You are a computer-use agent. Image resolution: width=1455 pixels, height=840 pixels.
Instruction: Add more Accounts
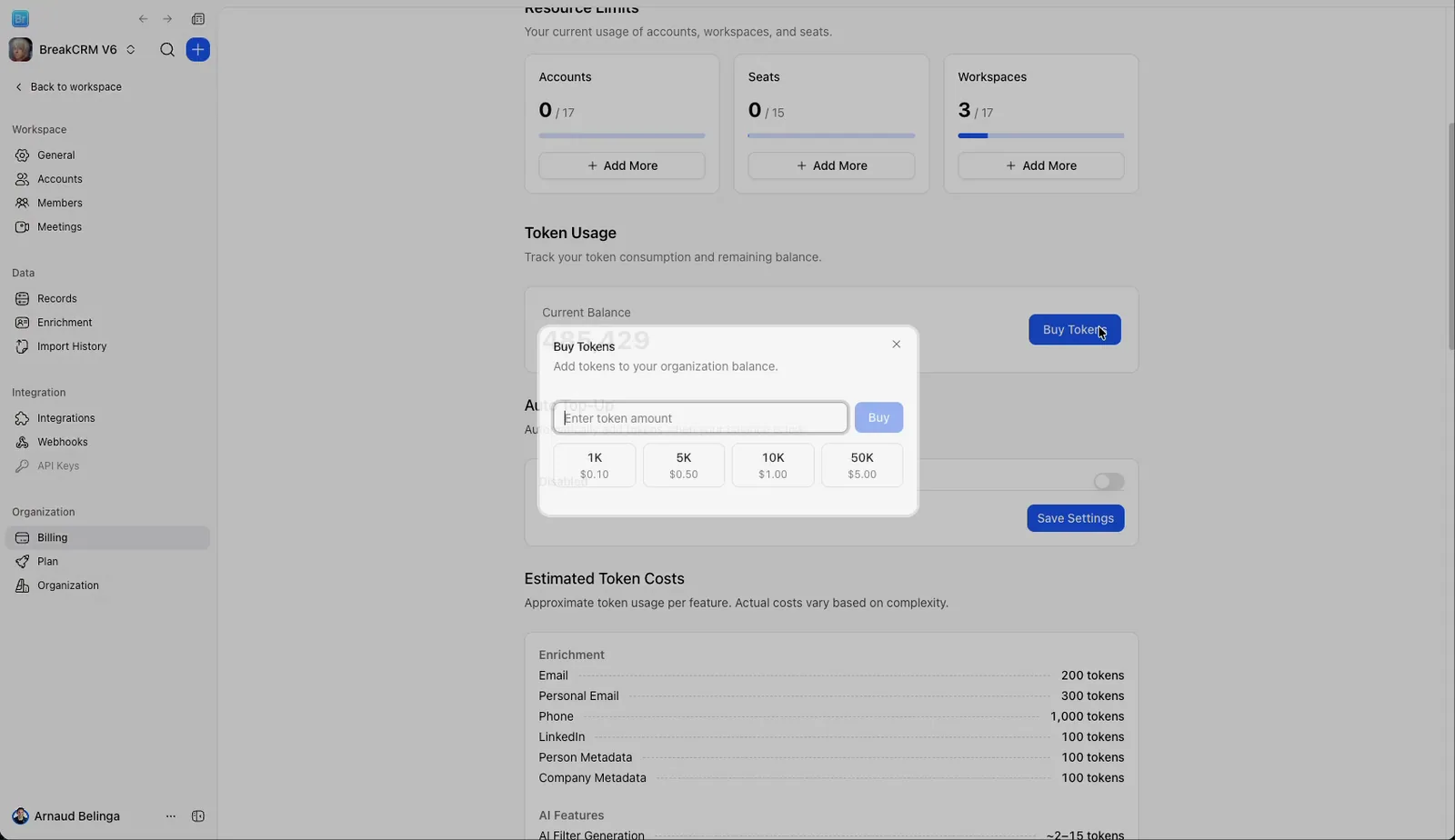tap(622, 165)
